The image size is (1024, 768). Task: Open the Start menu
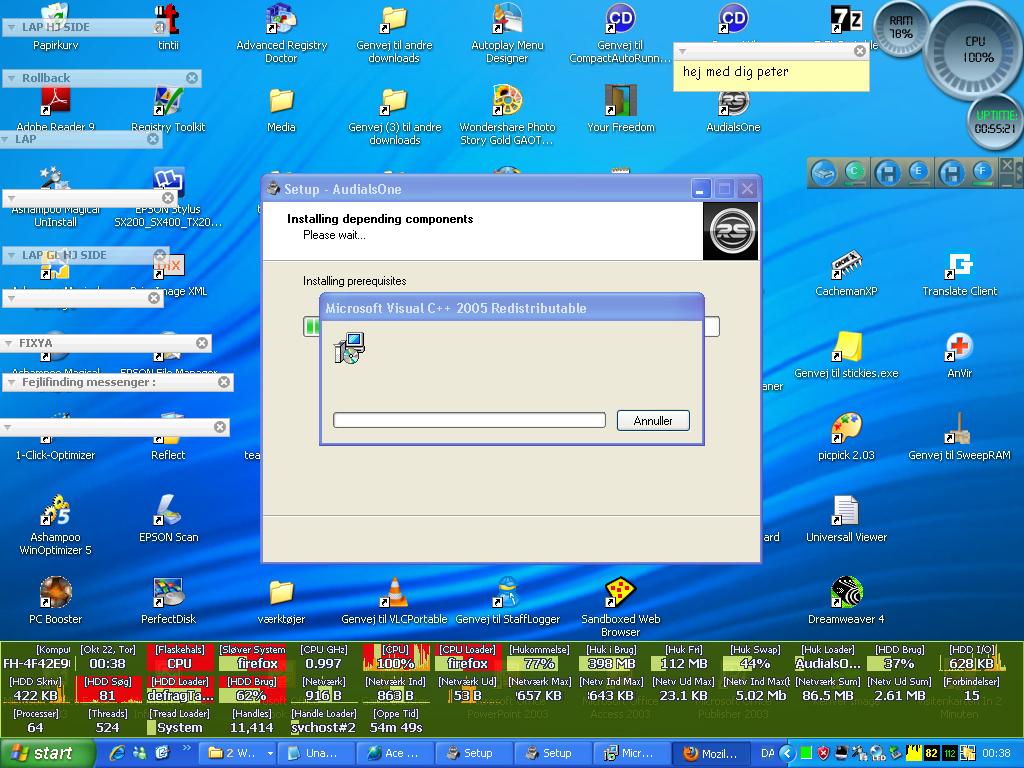pos(42,753)
